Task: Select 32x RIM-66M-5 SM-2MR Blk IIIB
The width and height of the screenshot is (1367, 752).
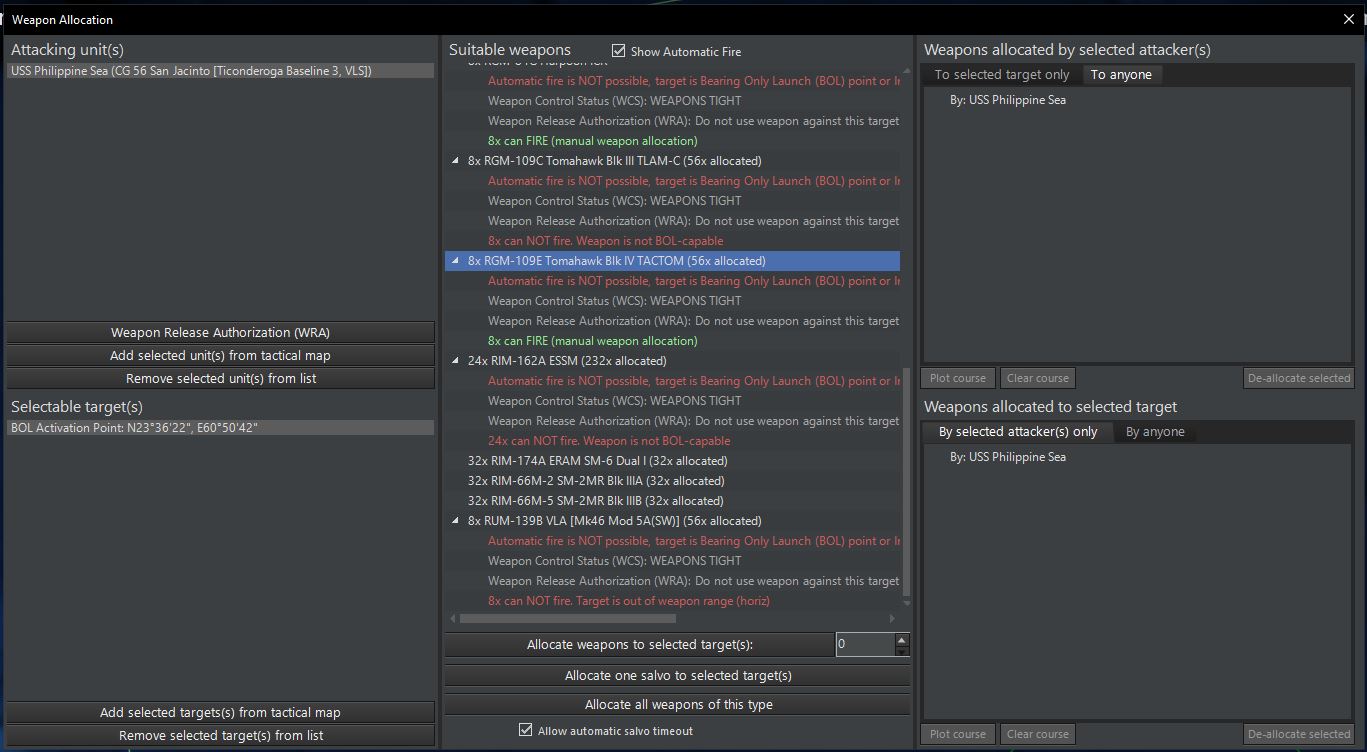Action: 595,501
